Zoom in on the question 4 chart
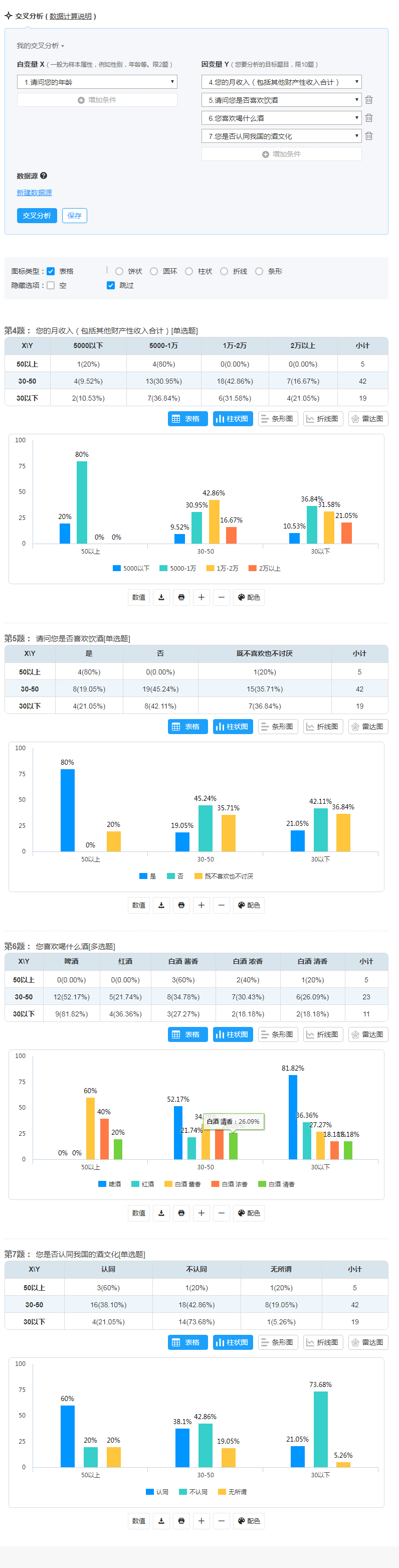Viewport: 399px width, 1568px height. (202, 597)
